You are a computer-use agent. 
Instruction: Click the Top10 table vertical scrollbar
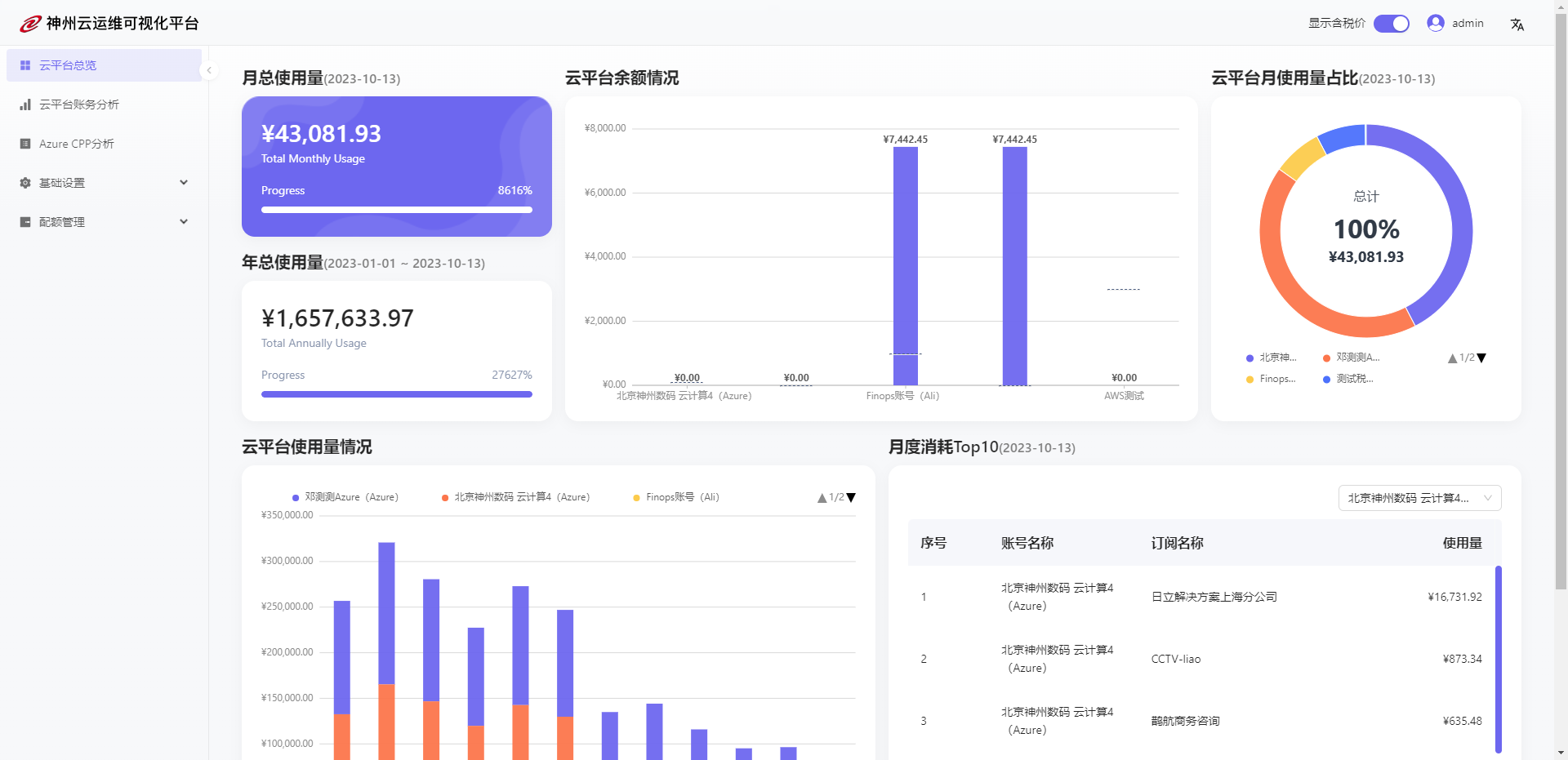pyautogui.click(x=1499, y=659)
